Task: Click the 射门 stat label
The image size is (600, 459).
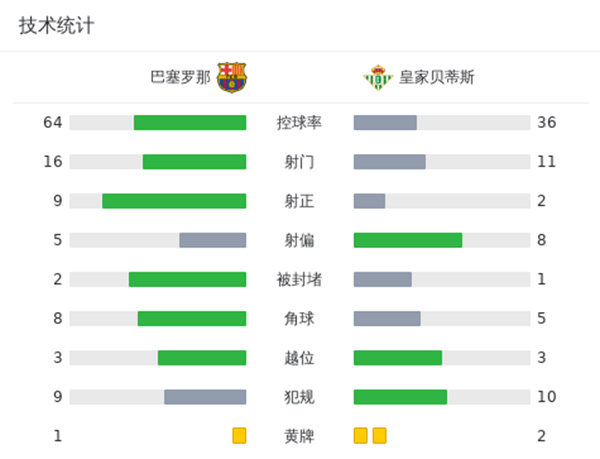Action: coord(299,162)
